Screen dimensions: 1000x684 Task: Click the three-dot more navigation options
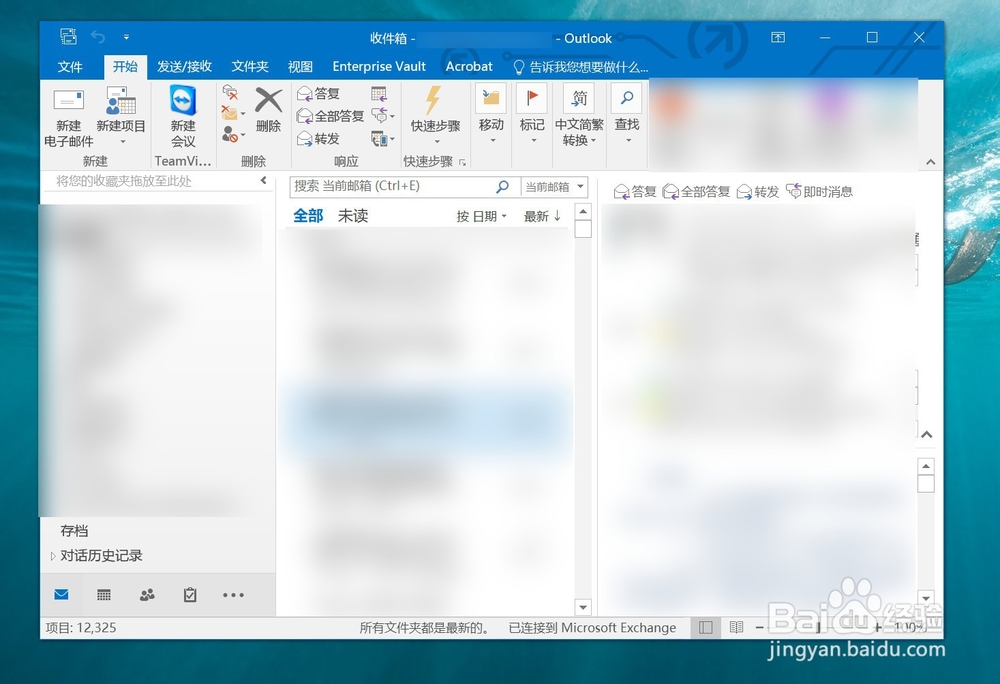point(233,595)
